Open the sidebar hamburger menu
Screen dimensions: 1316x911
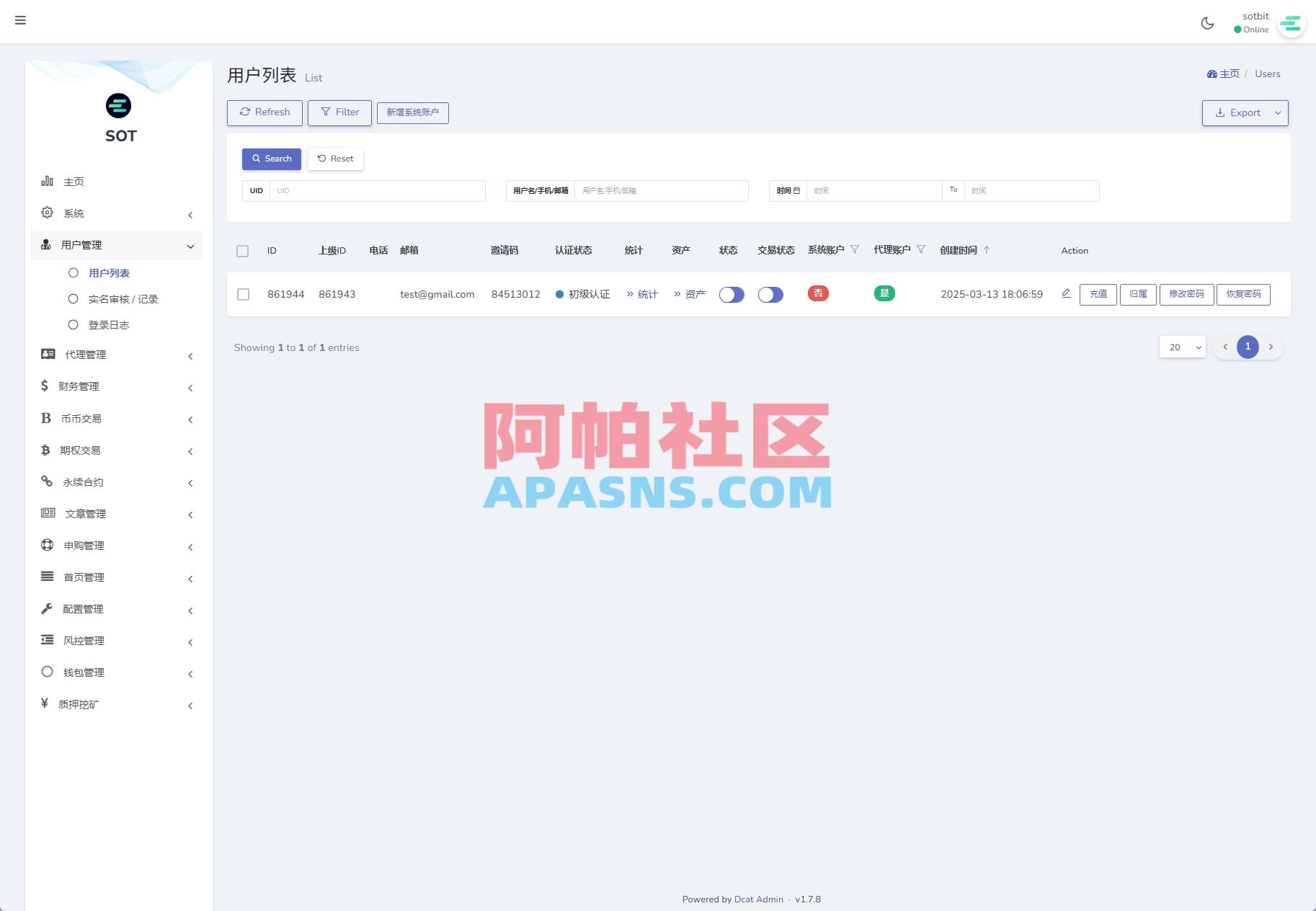coord(20,20)
